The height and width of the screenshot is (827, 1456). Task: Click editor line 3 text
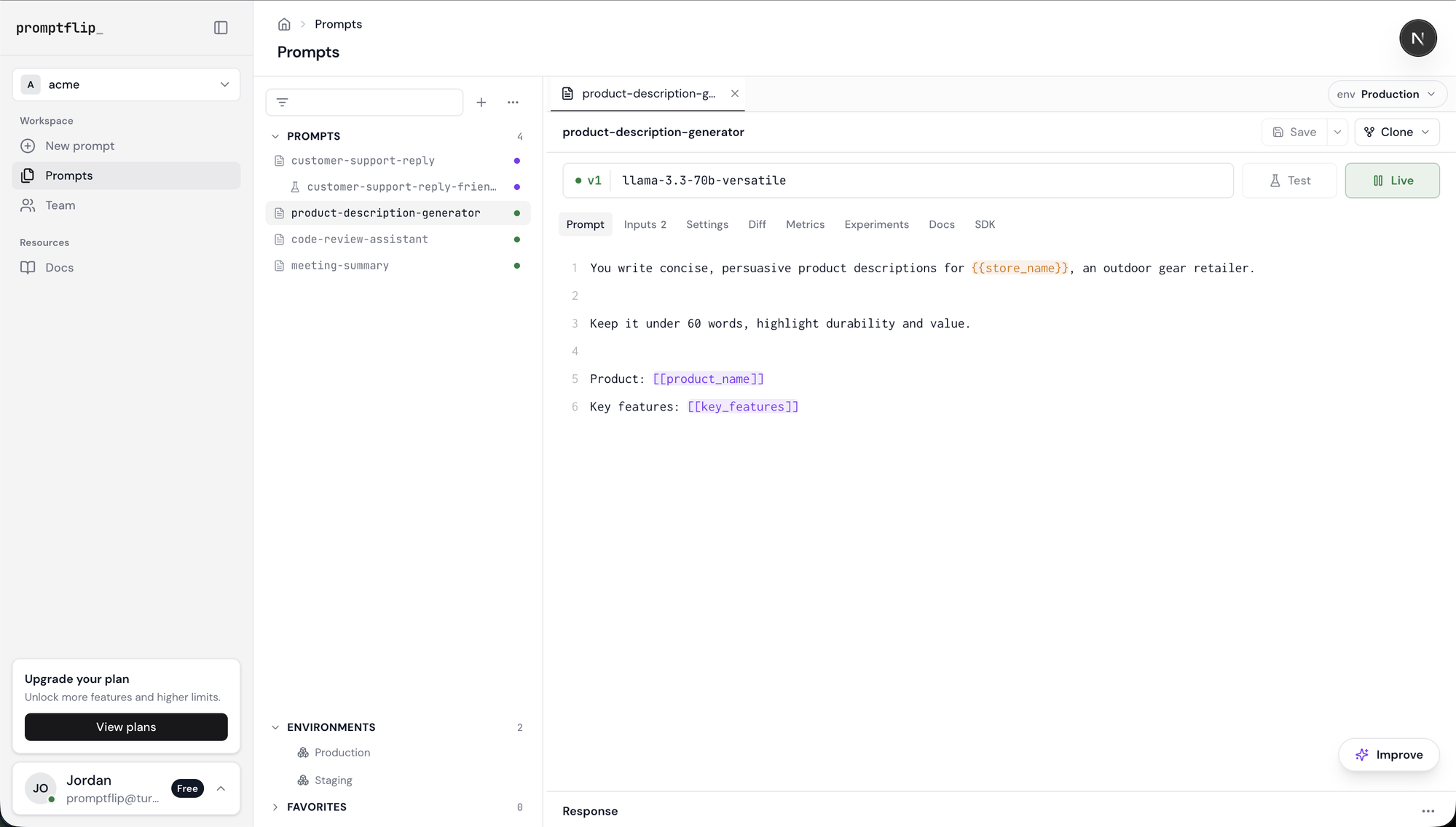coord(780,323)
